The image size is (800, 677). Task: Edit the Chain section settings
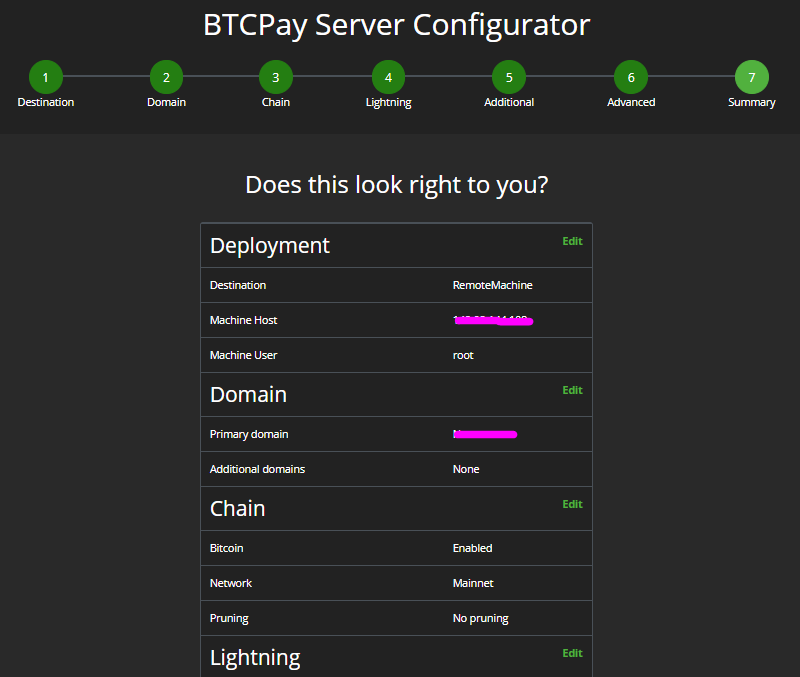click(572, 504)
